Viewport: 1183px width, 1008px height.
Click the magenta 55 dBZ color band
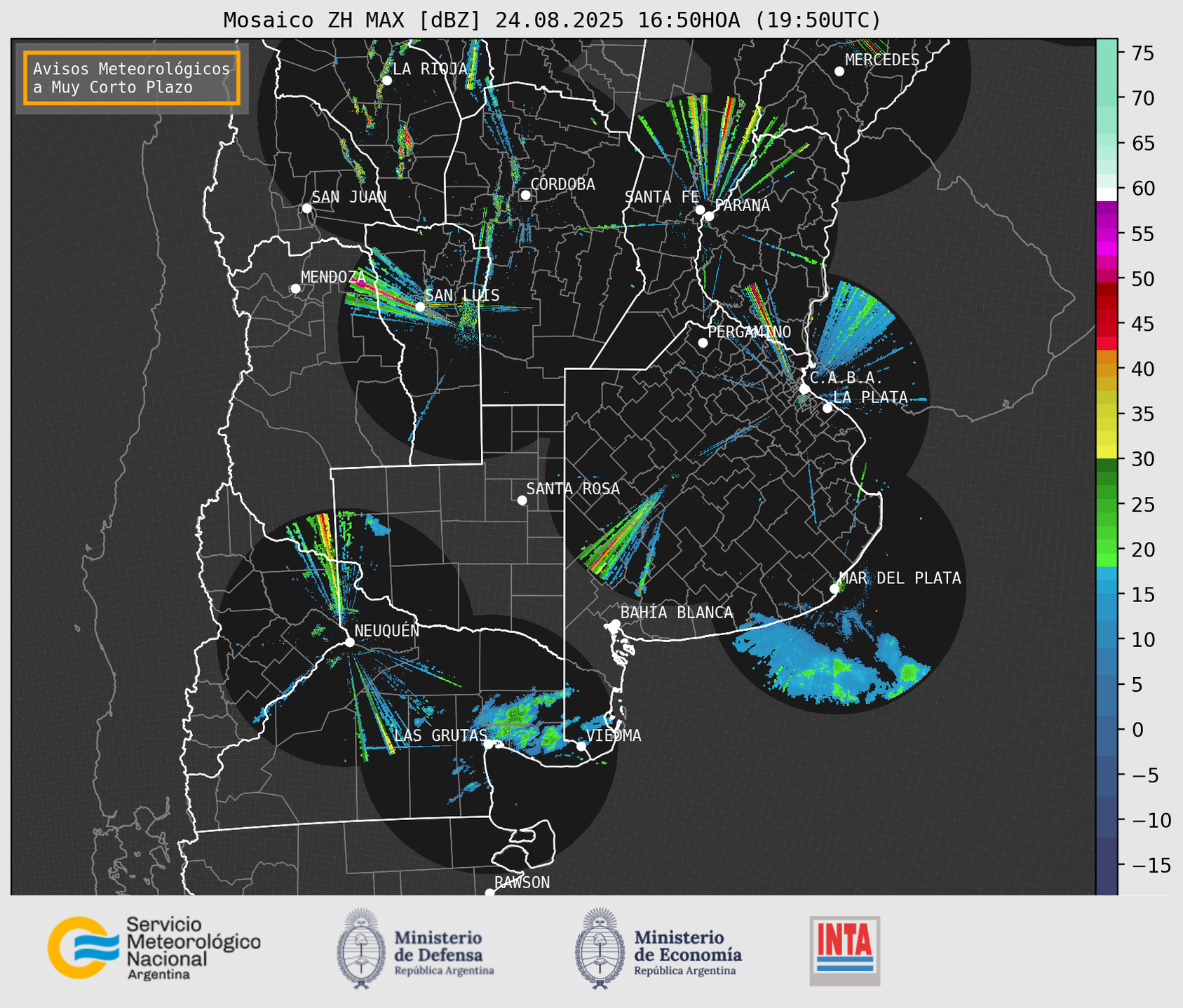[x=1107, y=236]
